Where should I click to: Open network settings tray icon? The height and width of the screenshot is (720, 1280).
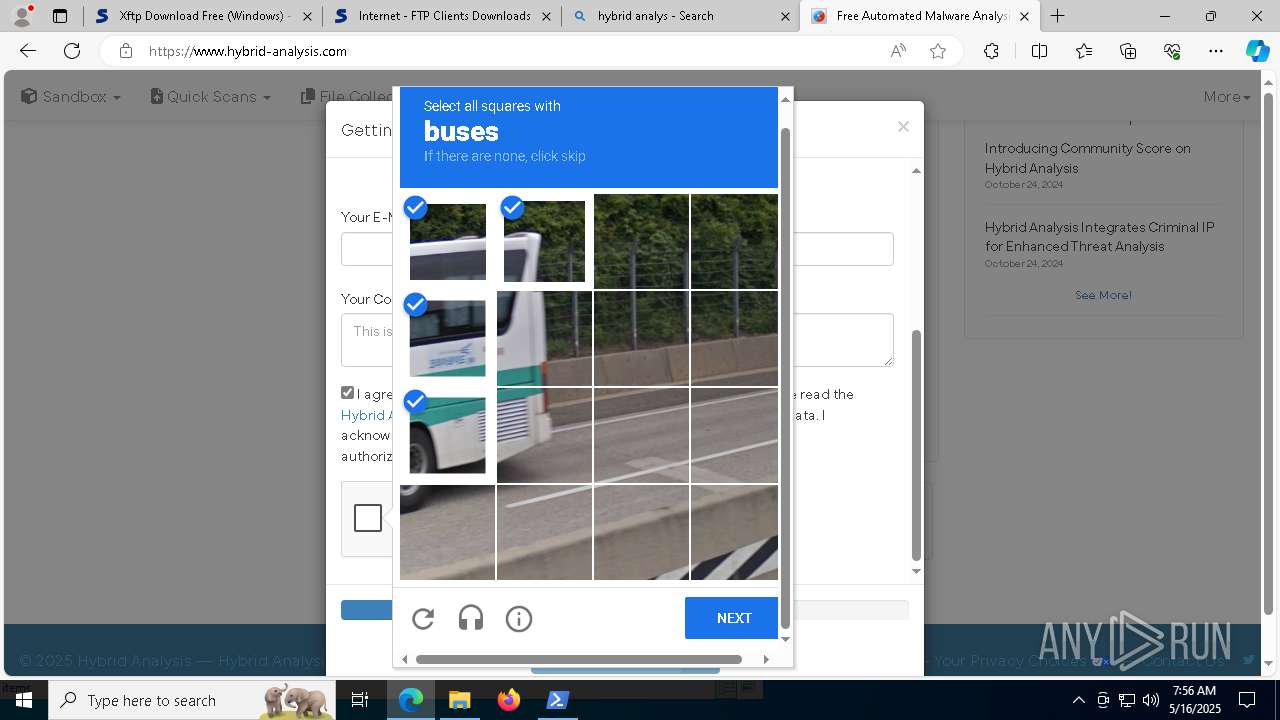[x=1127, y=700]
